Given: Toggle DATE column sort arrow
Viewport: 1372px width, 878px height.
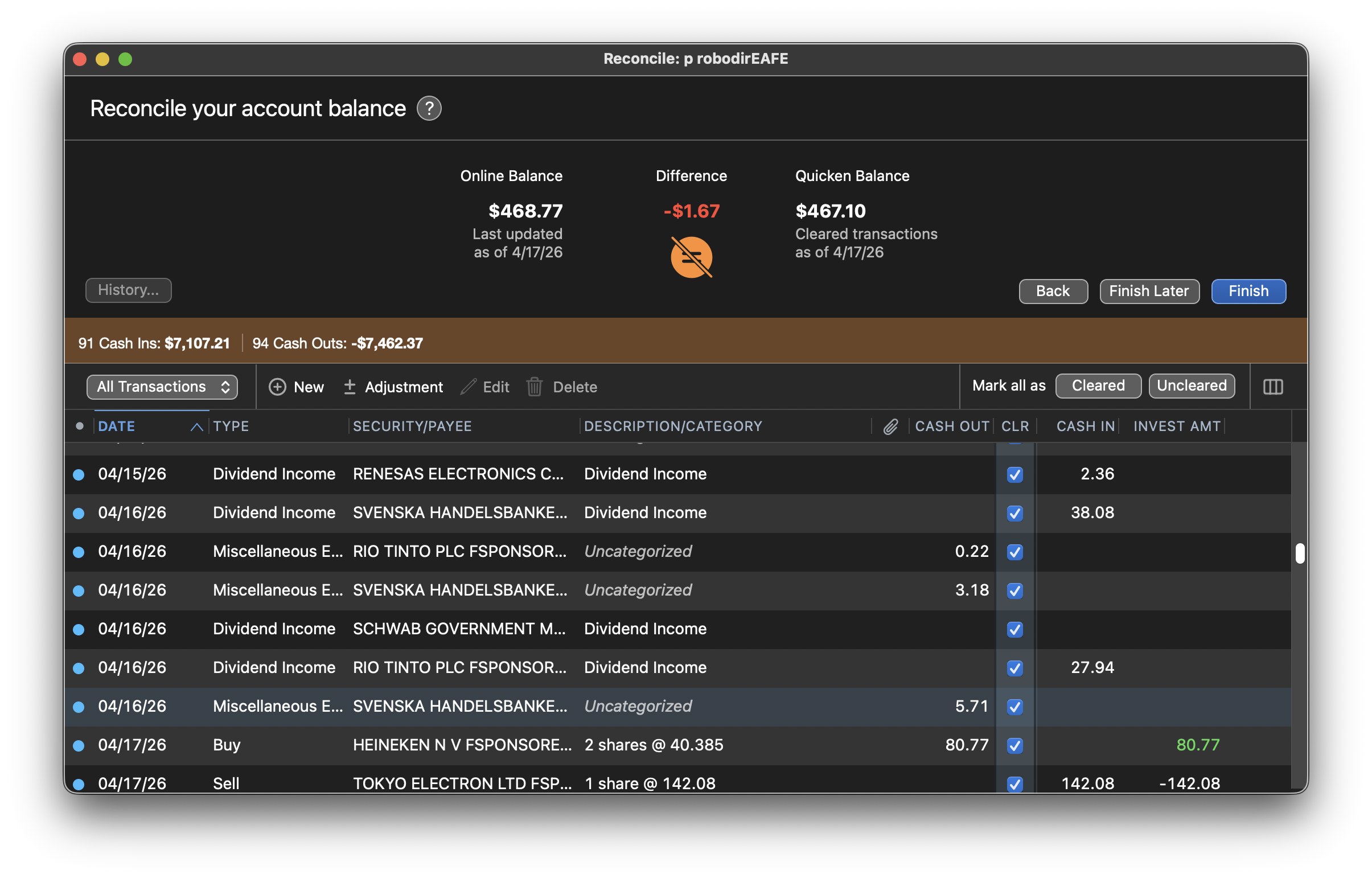Looking at the screenshot, I should tap(196, 426).
